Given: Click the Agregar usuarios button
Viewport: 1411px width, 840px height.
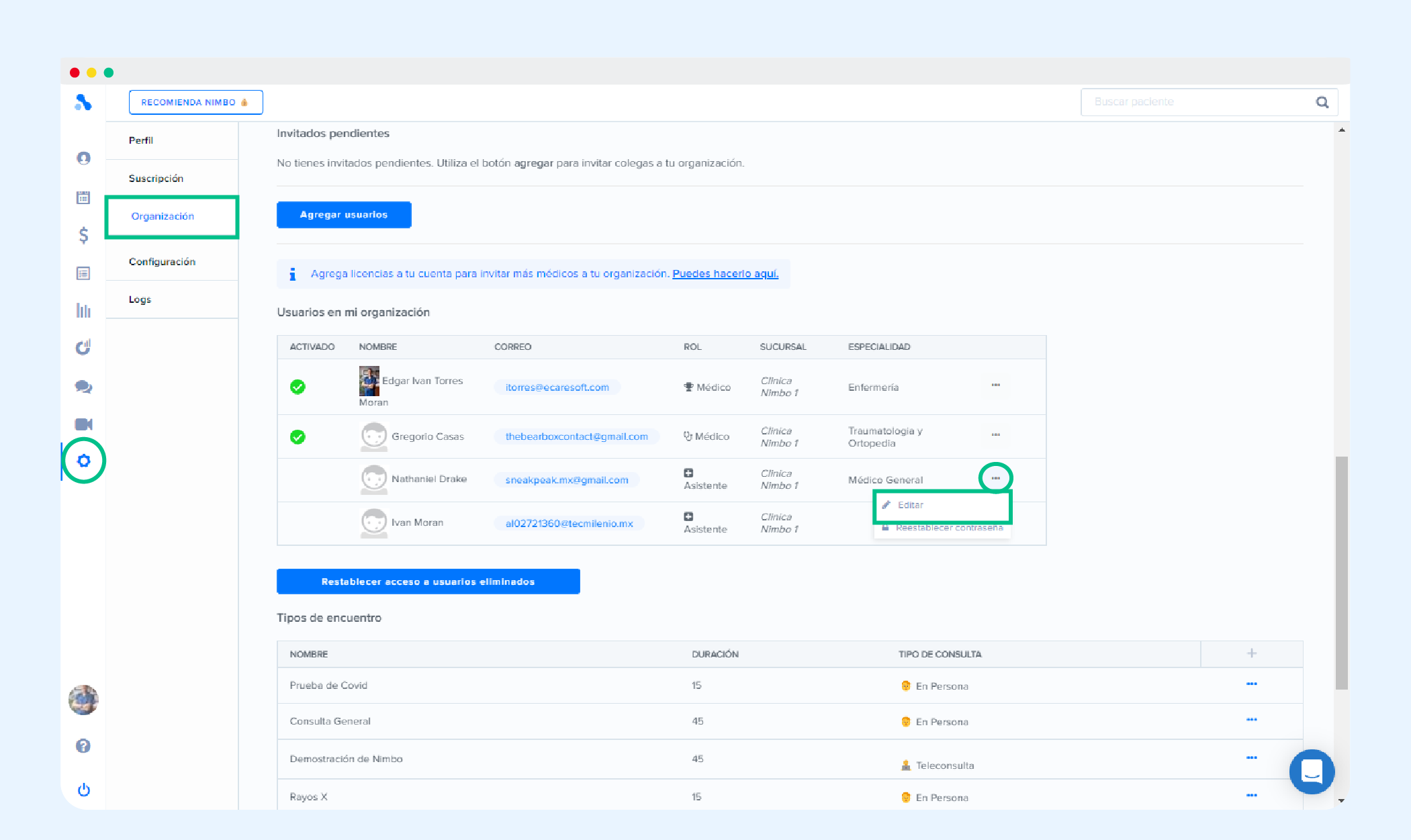Looking at the screenshot, I should tap(344, 215).
